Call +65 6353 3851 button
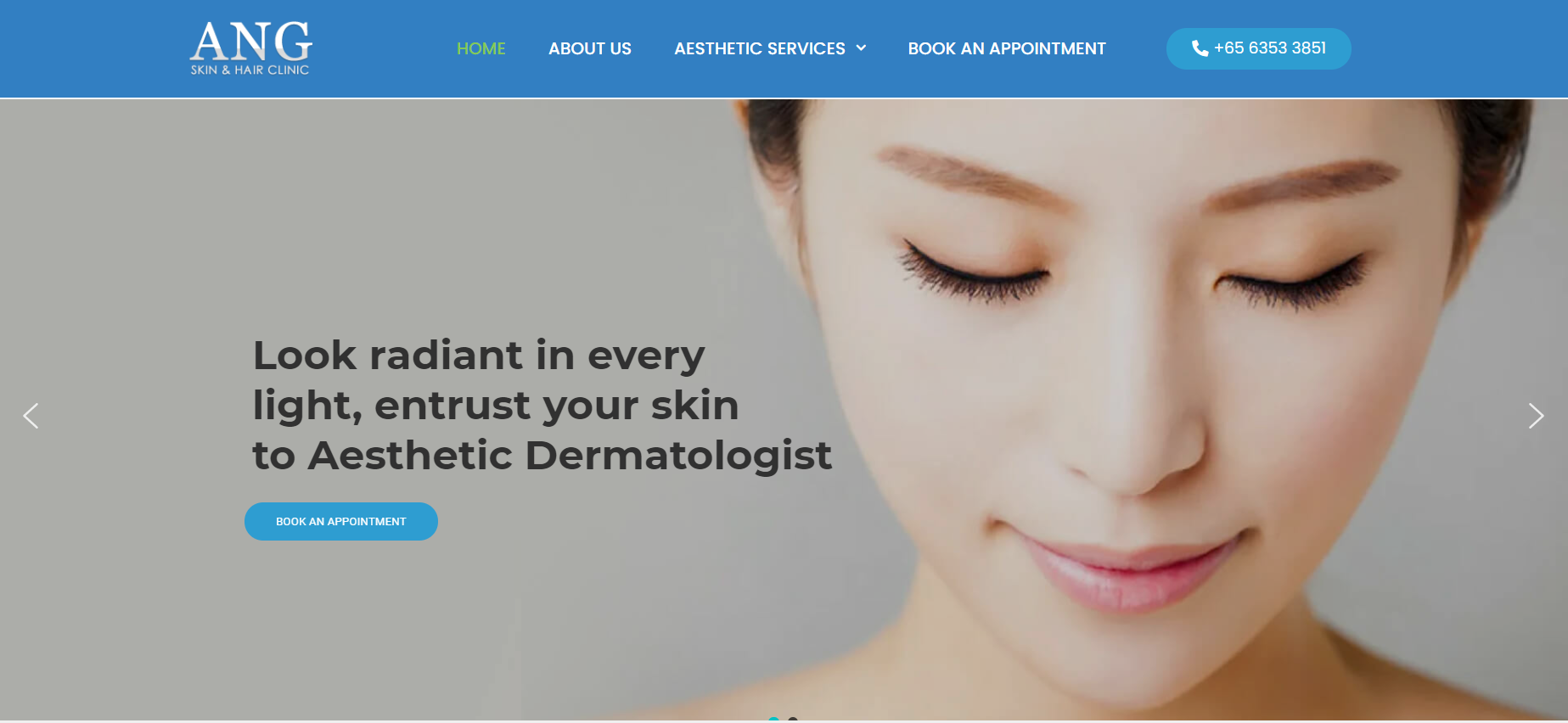1568x723 pixels. pos(1259,48)
